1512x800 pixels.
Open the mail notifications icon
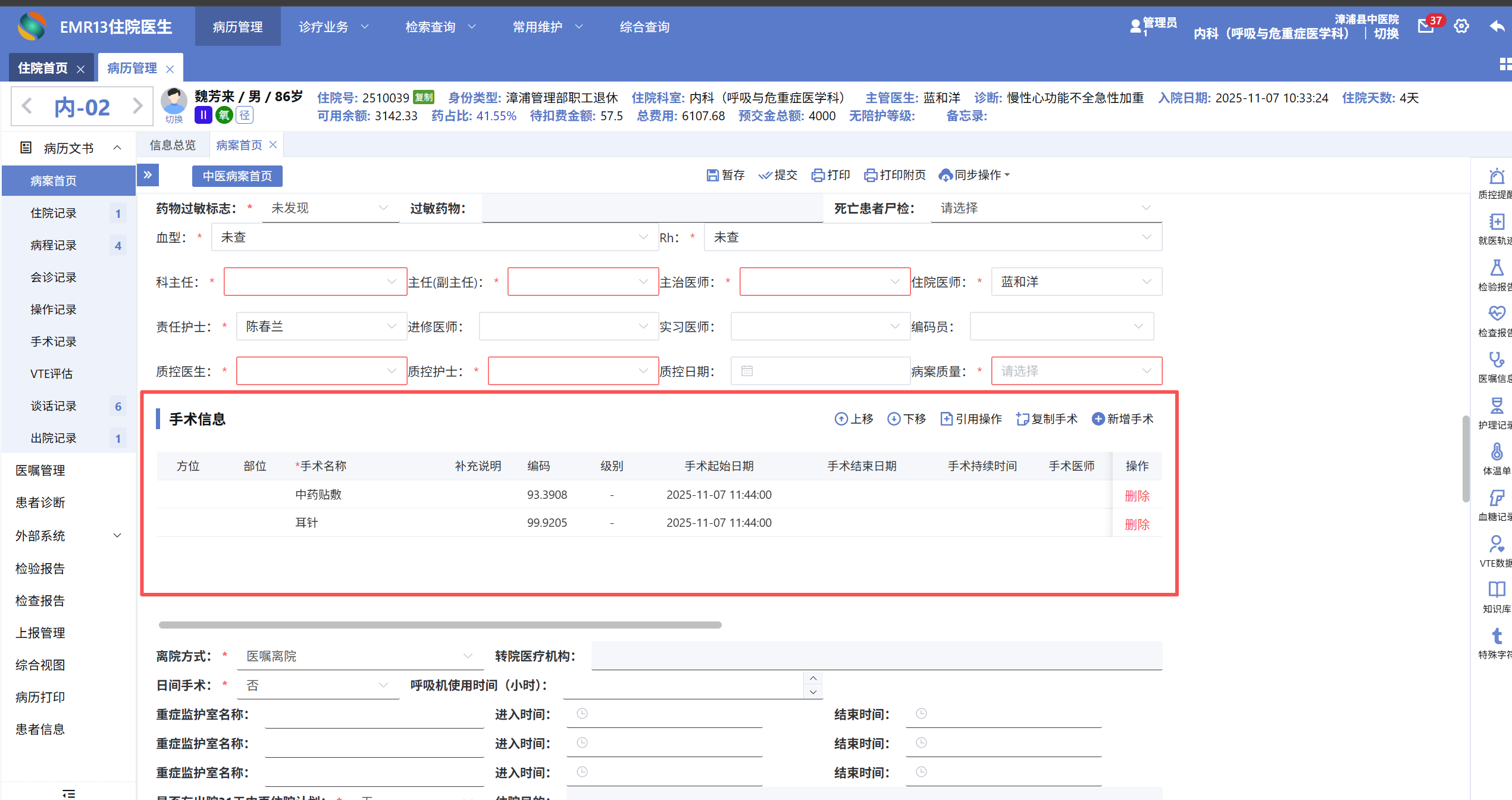(x=1426, y=26)
